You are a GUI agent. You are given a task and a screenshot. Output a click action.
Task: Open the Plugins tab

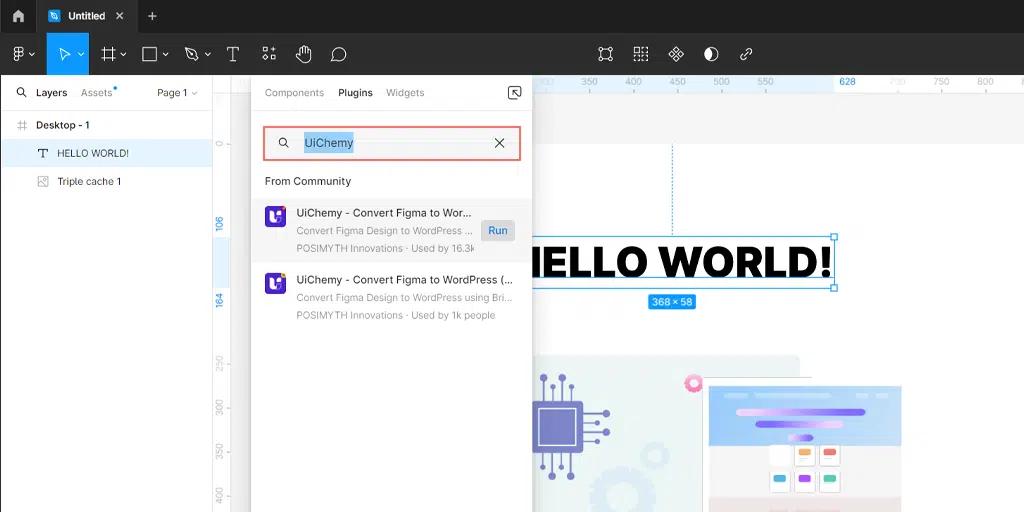[355, 93]
